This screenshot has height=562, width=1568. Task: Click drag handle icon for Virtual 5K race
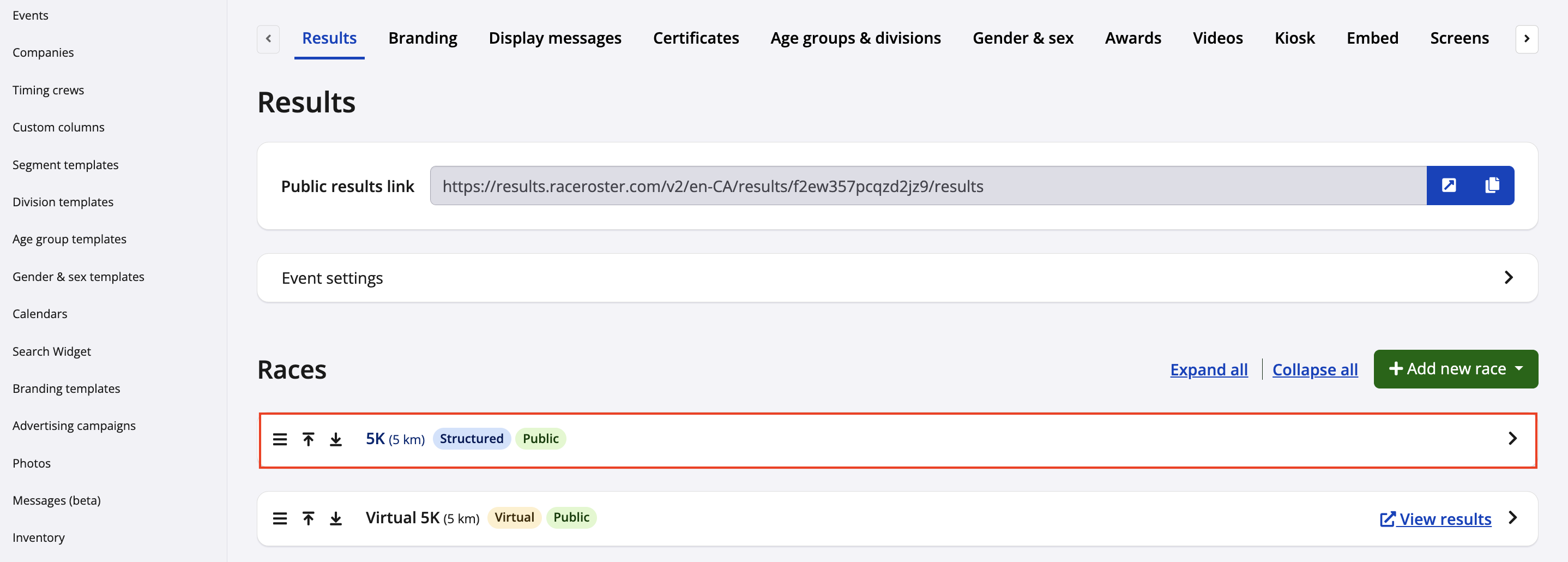pos(279,518)
